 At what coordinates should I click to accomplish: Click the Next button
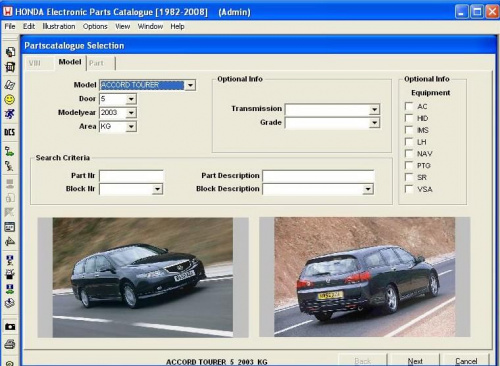click(x=415, y=361)
